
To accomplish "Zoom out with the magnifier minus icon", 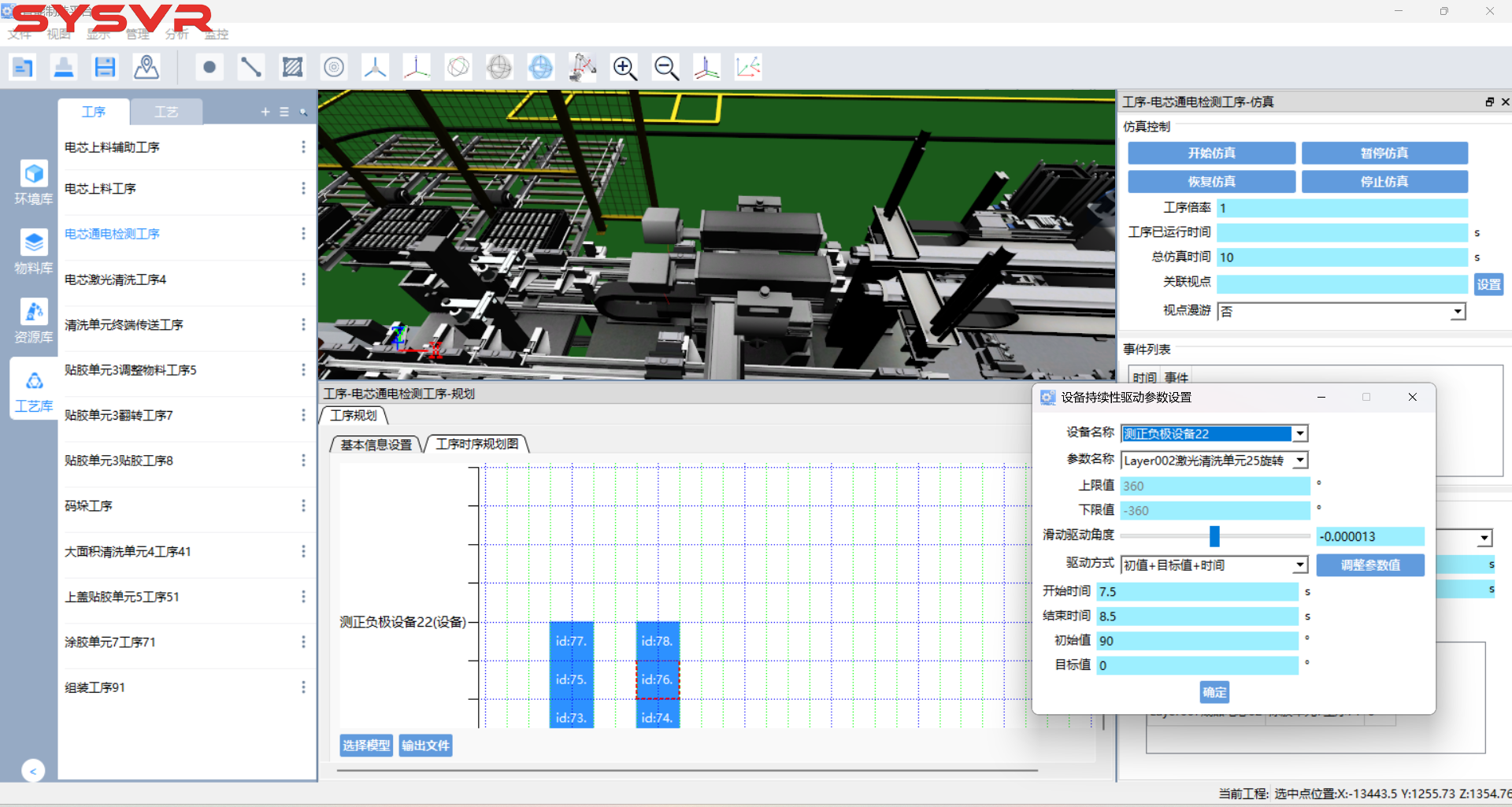I will pos(666,68).
